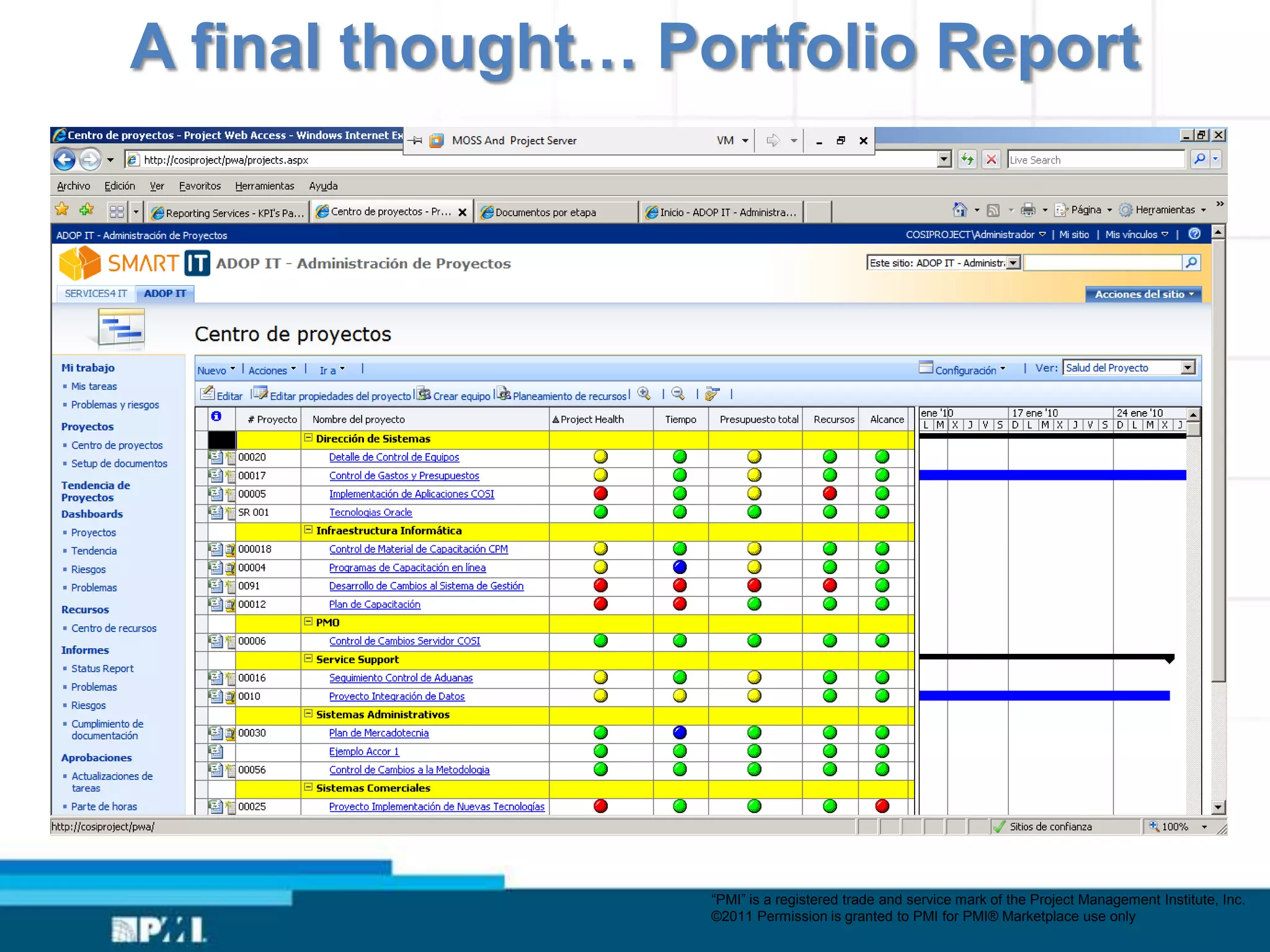The width and height of the screenshot is (1270, 952).
Task: Open the Tecnologias Oracle project link
Action: click(x=370, y=513)
